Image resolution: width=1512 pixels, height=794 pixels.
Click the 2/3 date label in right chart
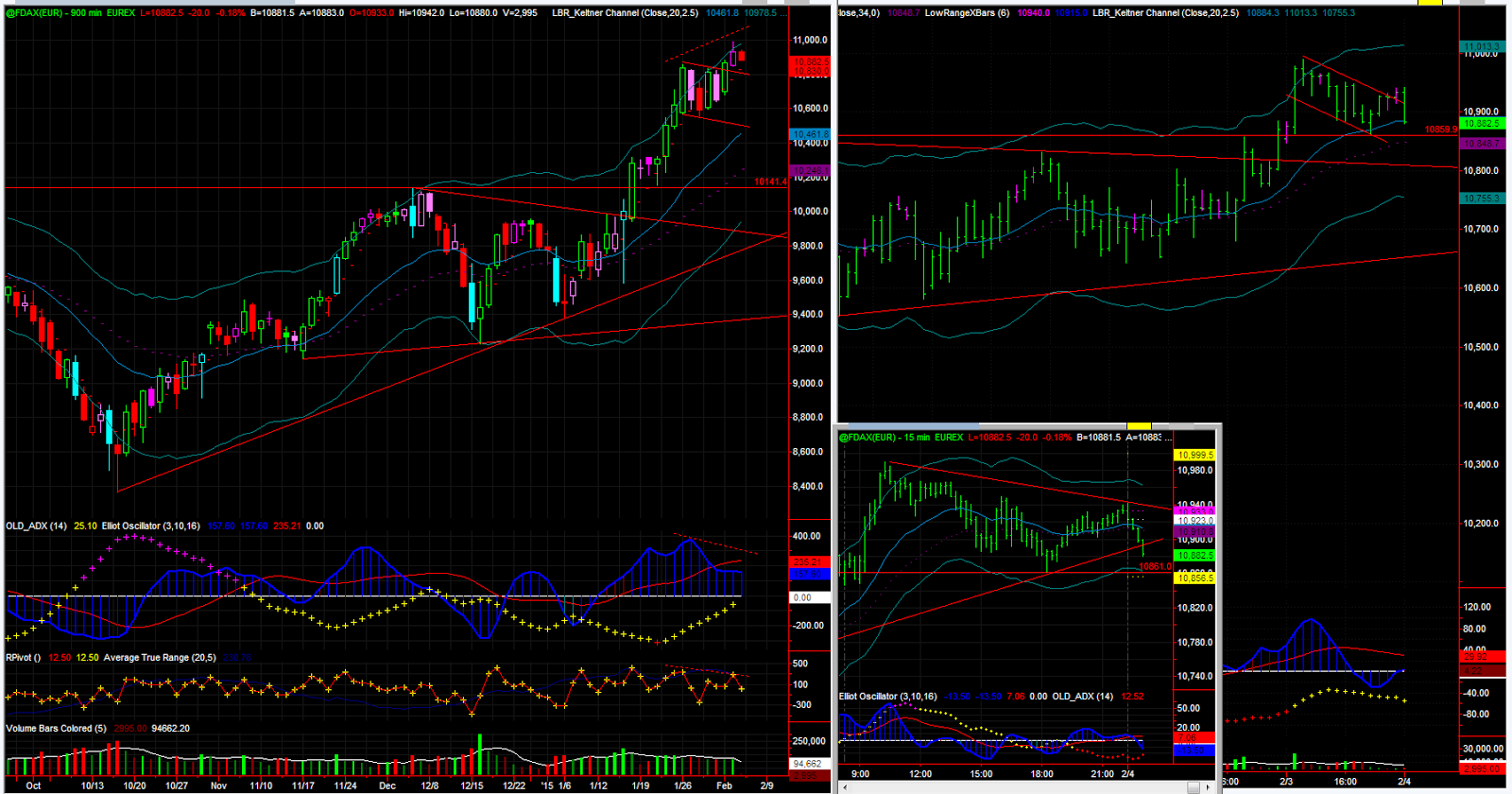pyautogui.click(x=1286, y=782)
